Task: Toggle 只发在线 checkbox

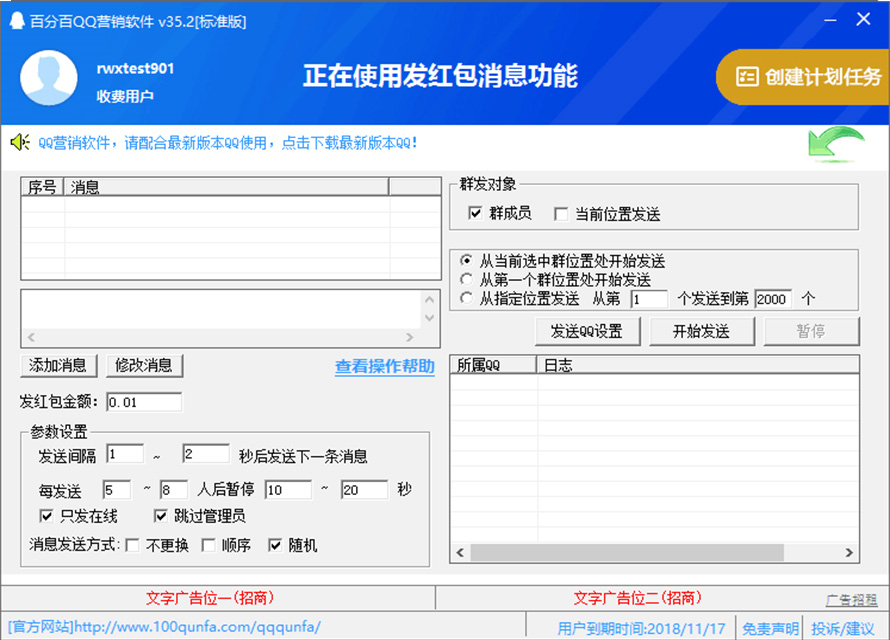Action: coord(46,516)
